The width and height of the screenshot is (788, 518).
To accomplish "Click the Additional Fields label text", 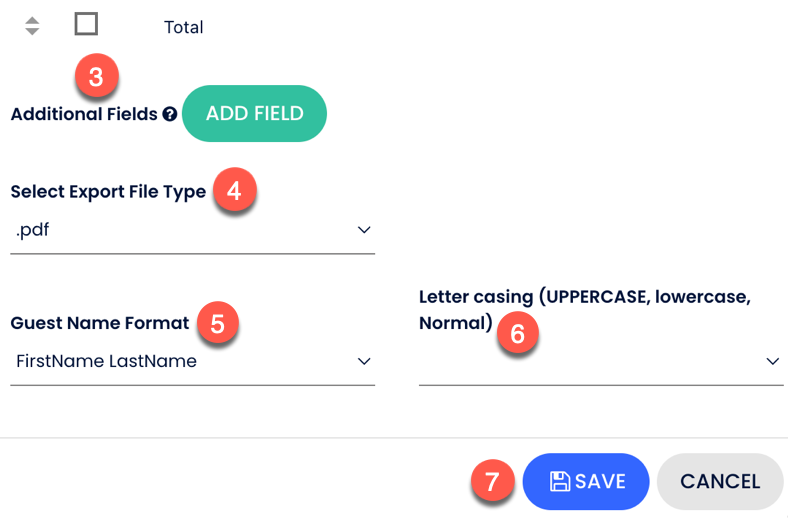I will (84, 114).
